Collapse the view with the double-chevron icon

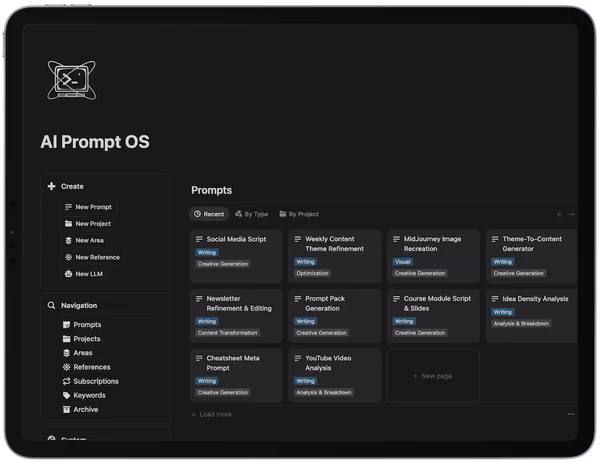(559, 214)
